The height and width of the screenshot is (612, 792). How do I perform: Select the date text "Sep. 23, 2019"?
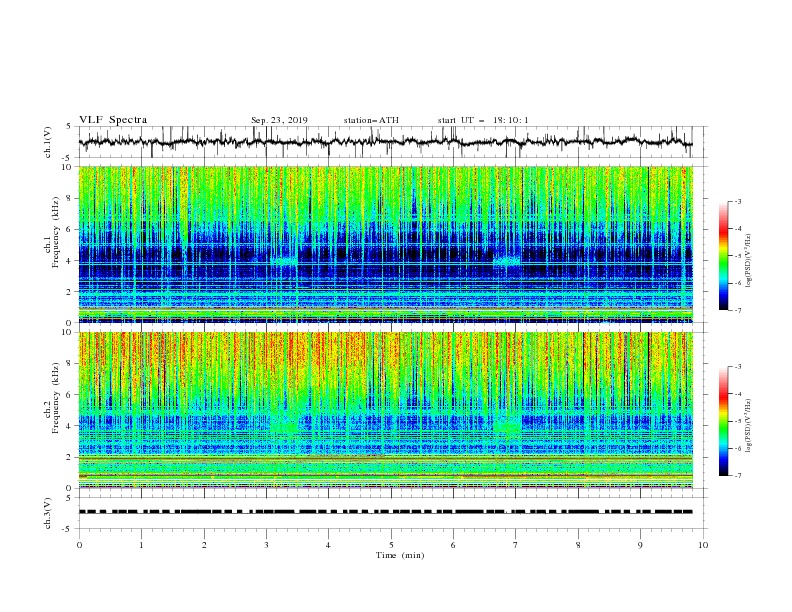(x=279, y=120)
